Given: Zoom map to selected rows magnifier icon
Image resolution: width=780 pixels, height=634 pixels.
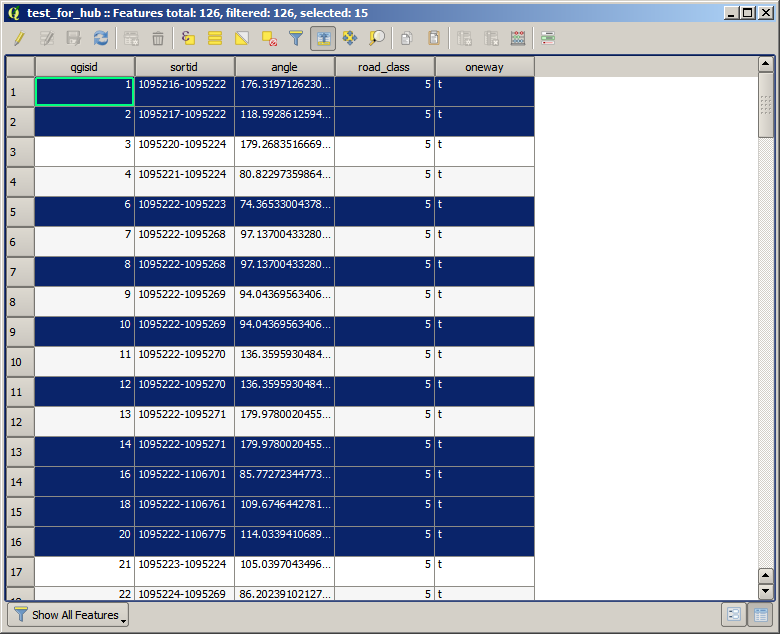Looking at the screenshot, I should click(x=377, y=38).
